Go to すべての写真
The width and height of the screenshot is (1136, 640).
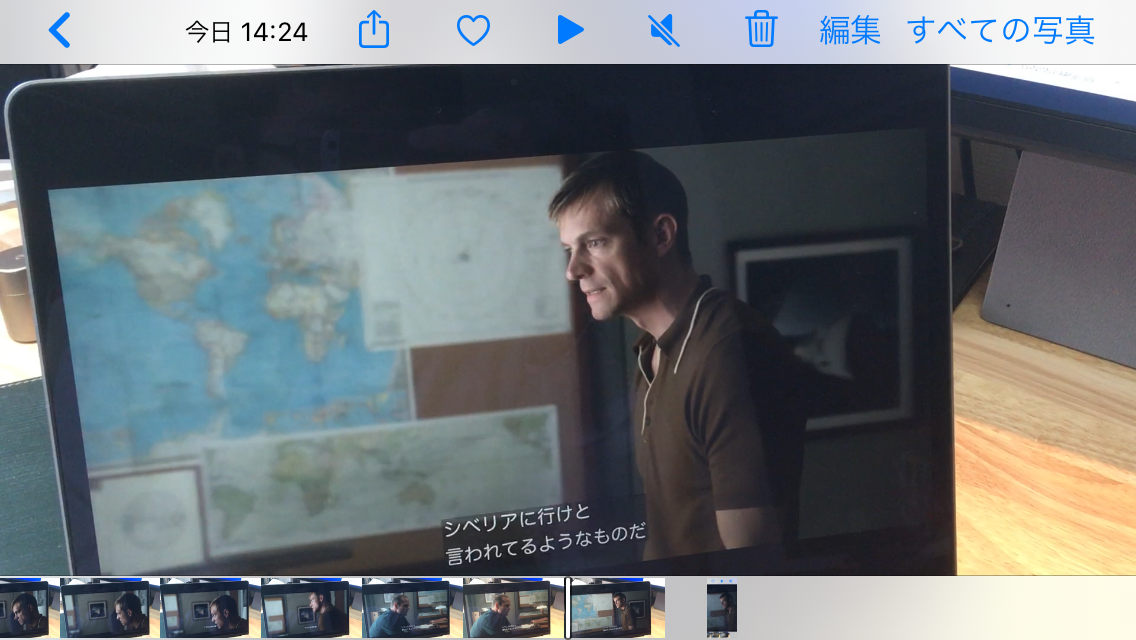[1001, 31]
